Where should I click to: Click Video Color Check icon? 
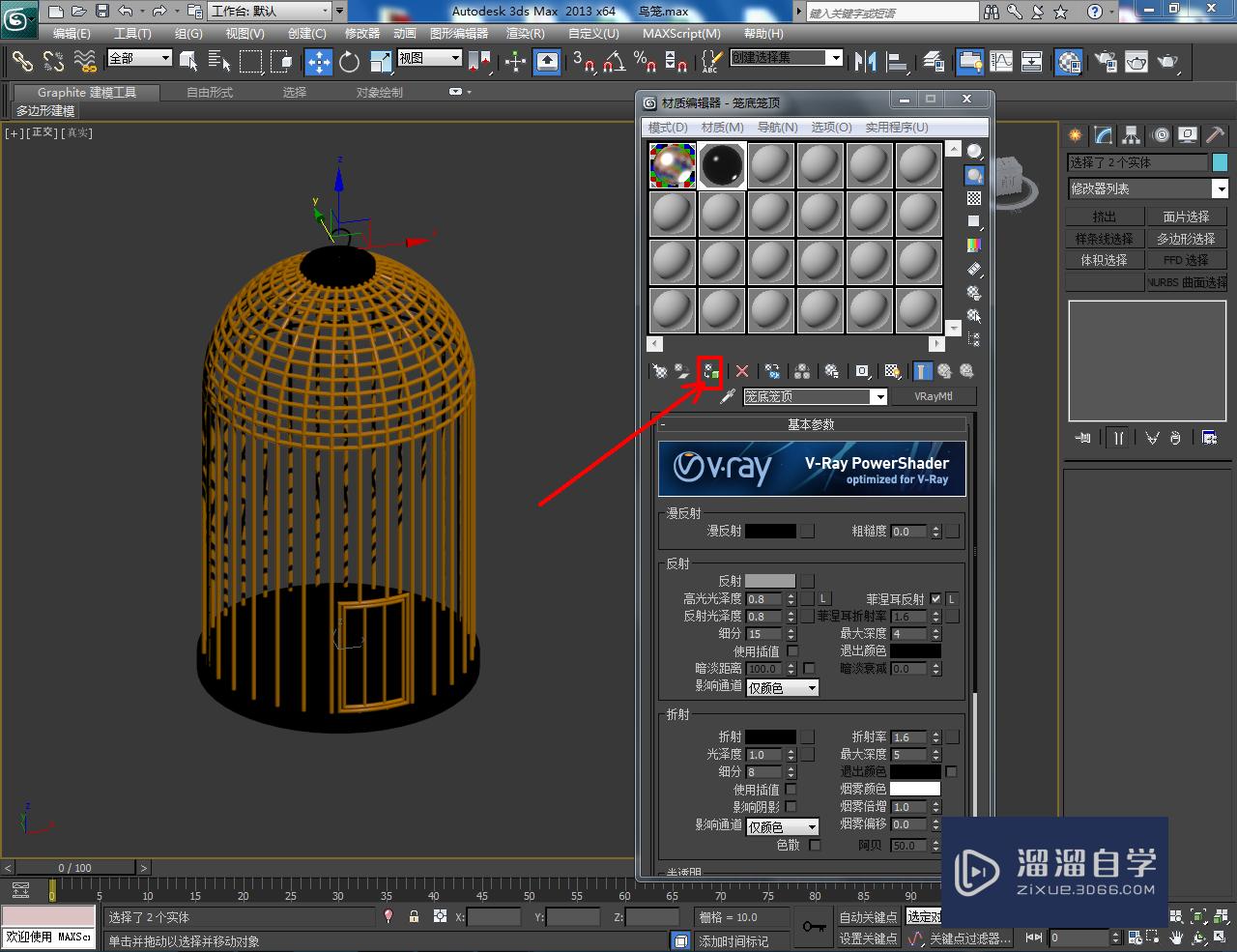974,245
